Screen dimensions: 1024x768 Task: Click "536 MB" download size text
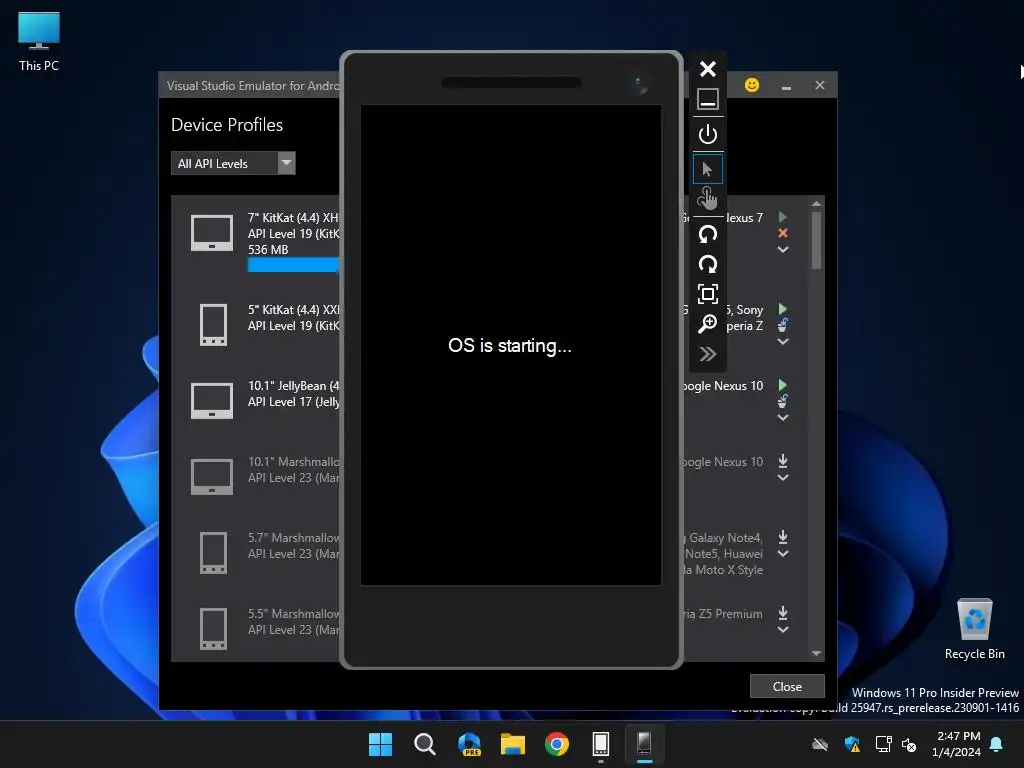pyautogui.click(x=268, y=249)
